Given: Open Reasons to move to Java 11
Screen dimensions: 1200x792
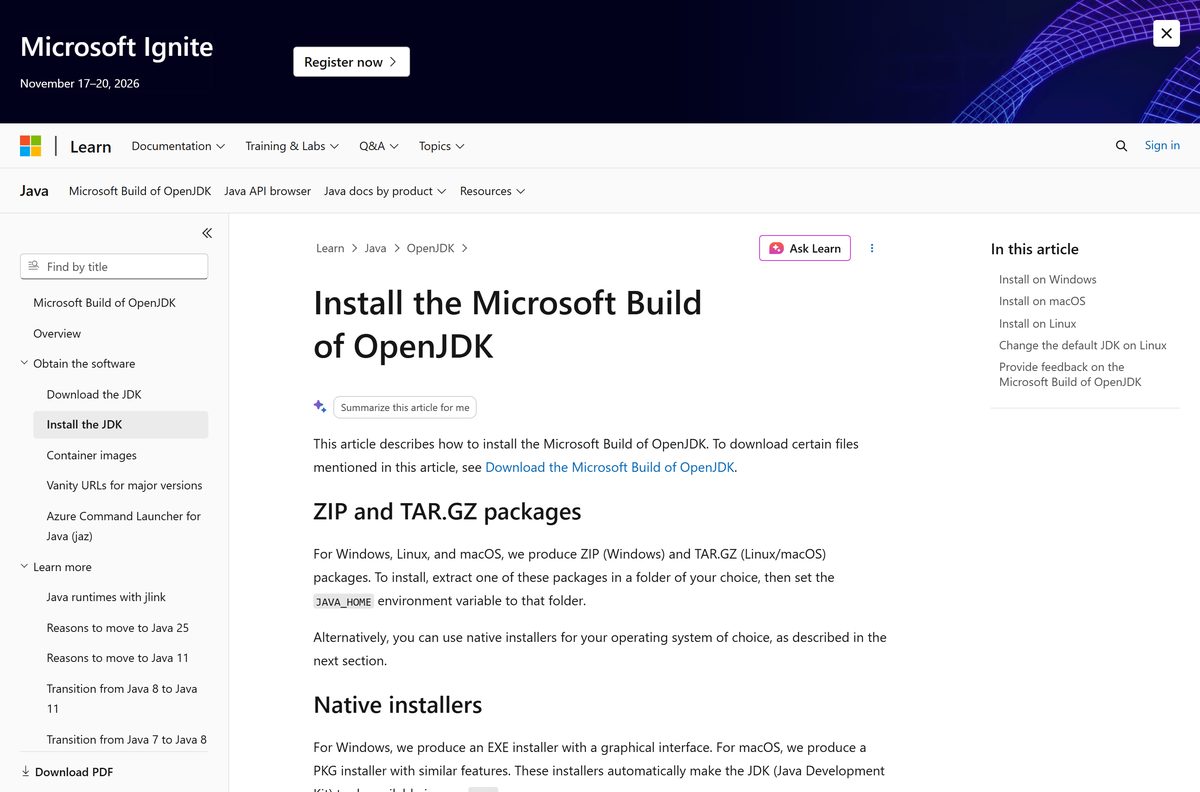Looking at the screenshot, I should (x=117, y=658).
